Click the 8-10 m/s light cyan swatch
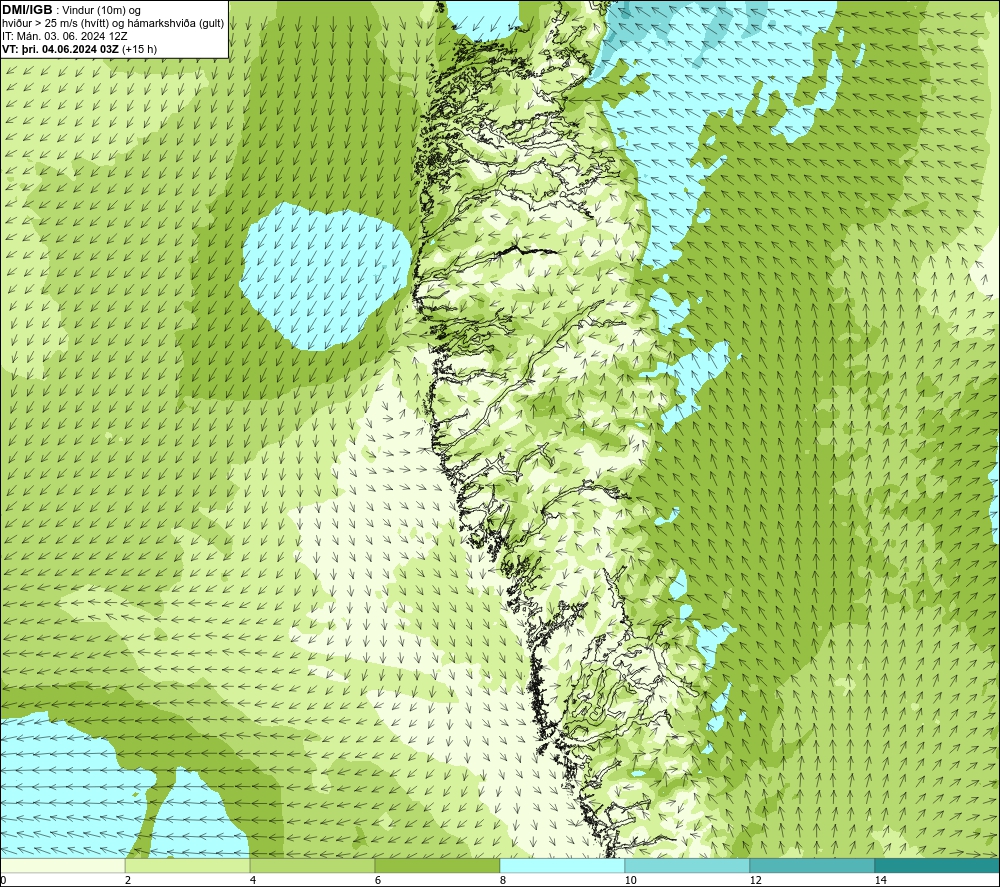Screen dimensions: 1000x887 pos(562,865)
